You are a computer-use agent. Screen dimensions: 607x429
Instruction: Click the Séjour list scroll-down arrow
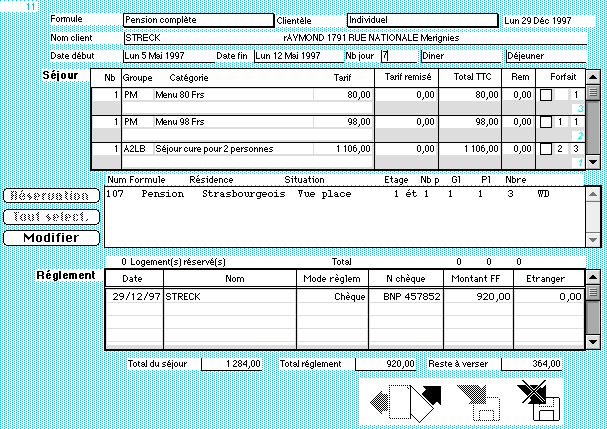(x=593, y=162)
